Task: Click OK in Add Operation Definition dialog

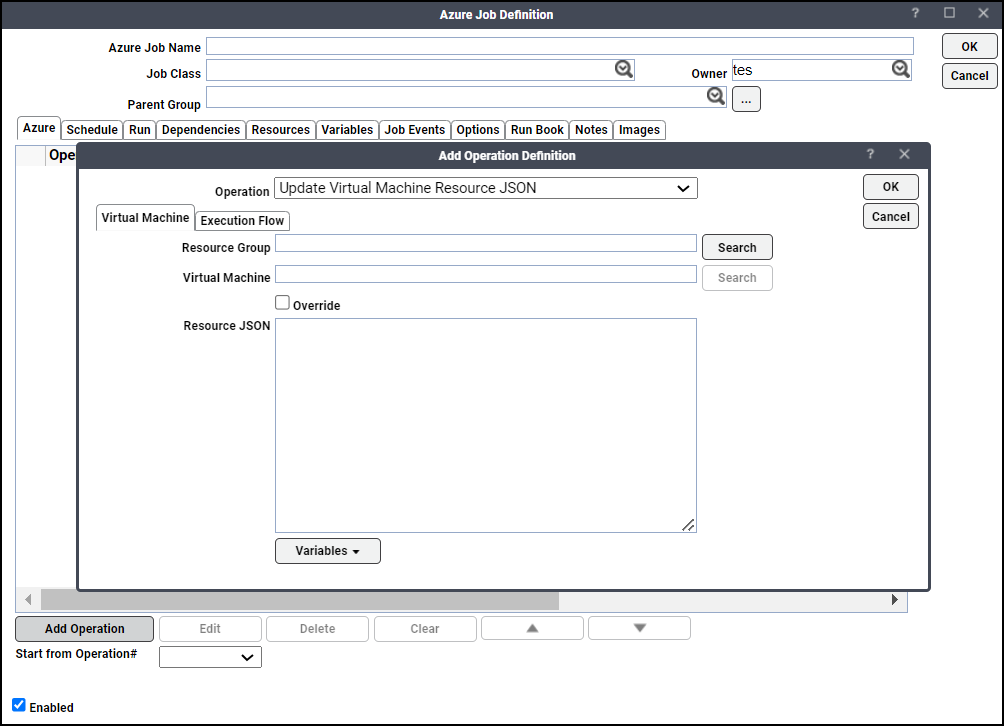Action: [891, 187]
